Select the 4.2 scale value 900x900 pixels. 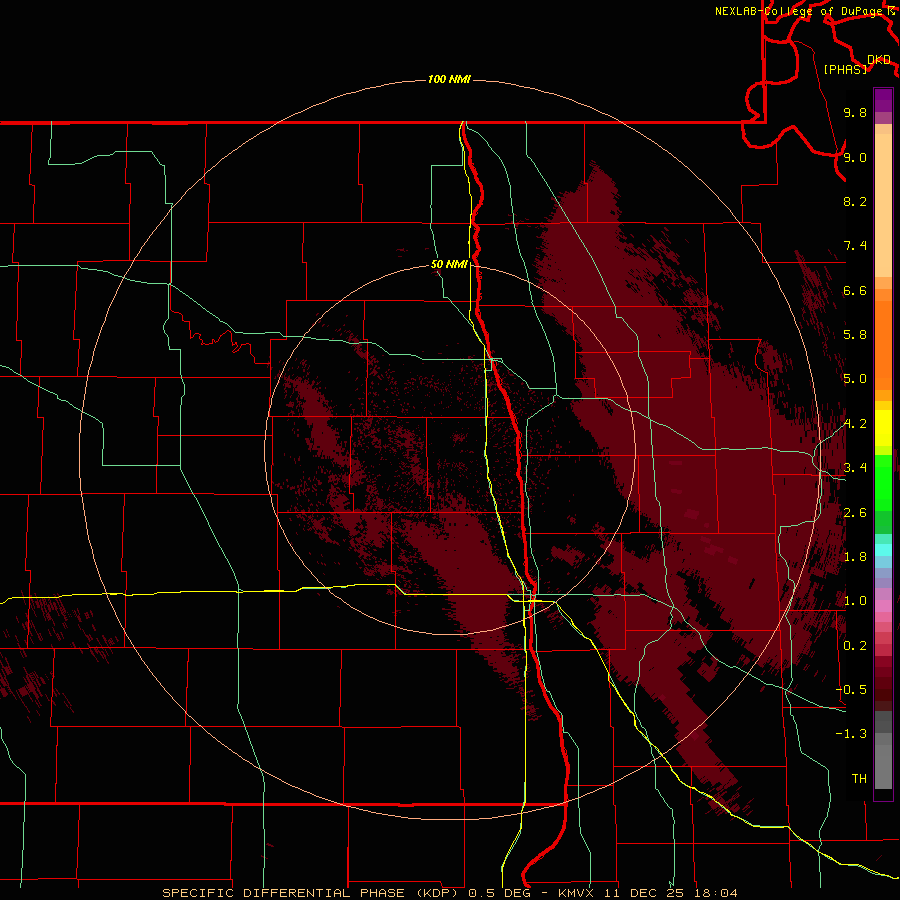(x=855, y=424)
